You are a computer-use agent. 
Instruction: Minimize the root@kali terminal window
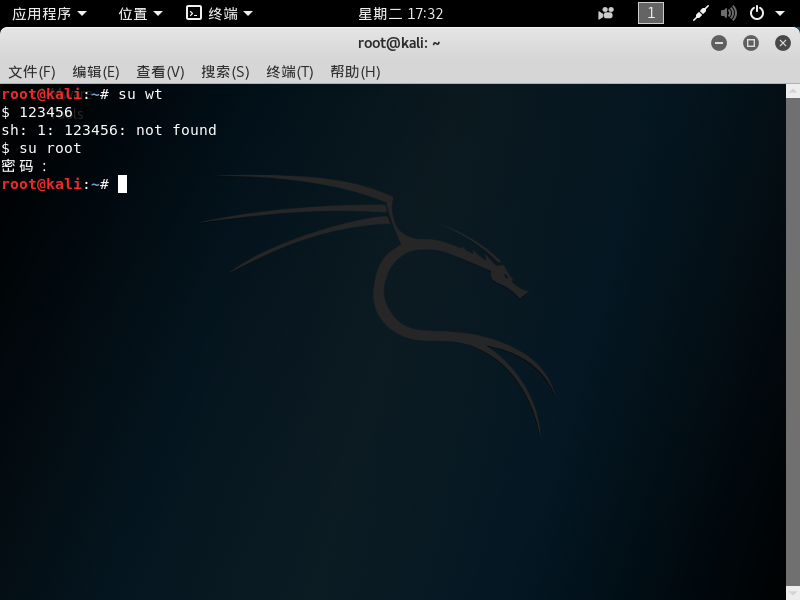719,43
